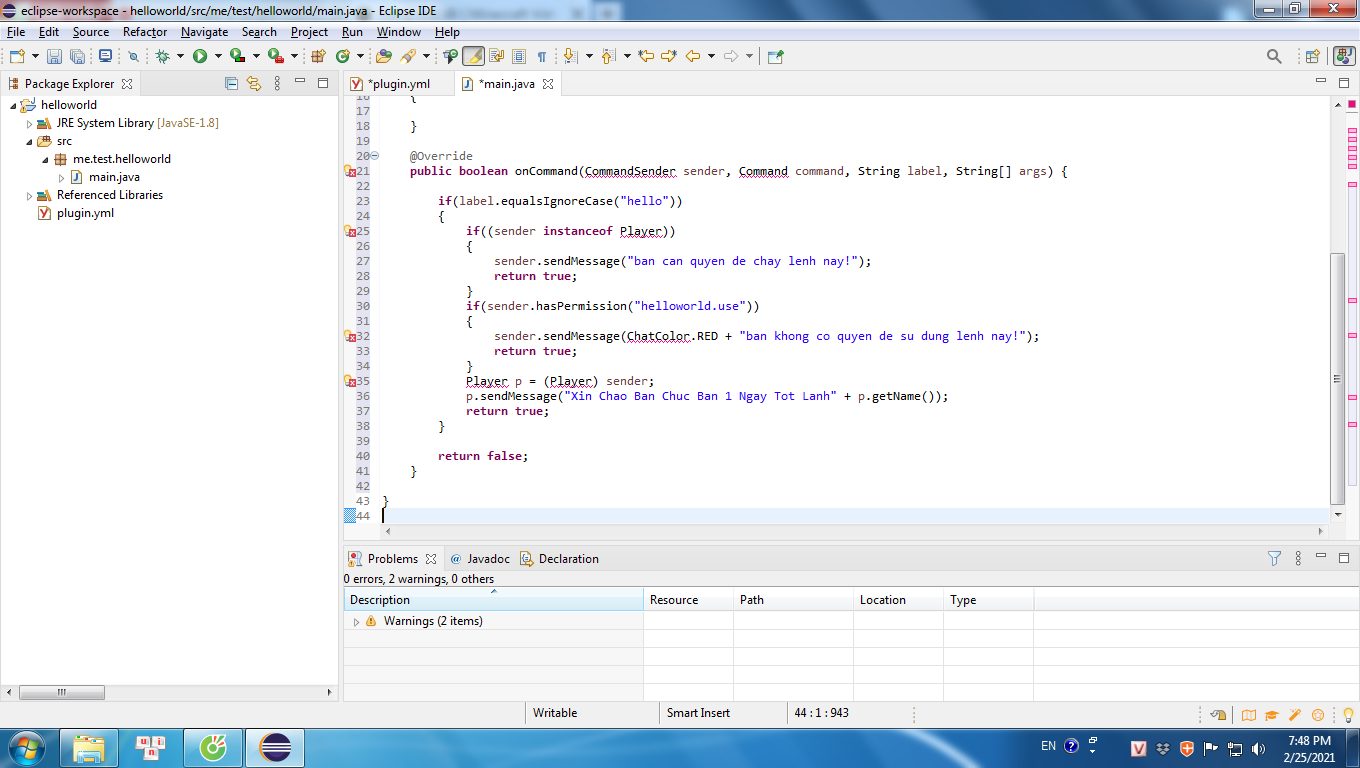The width and height of the screenshot is (1360, 768).
Task: Expand the JRE System Library node
Action: tap(29, 123)
